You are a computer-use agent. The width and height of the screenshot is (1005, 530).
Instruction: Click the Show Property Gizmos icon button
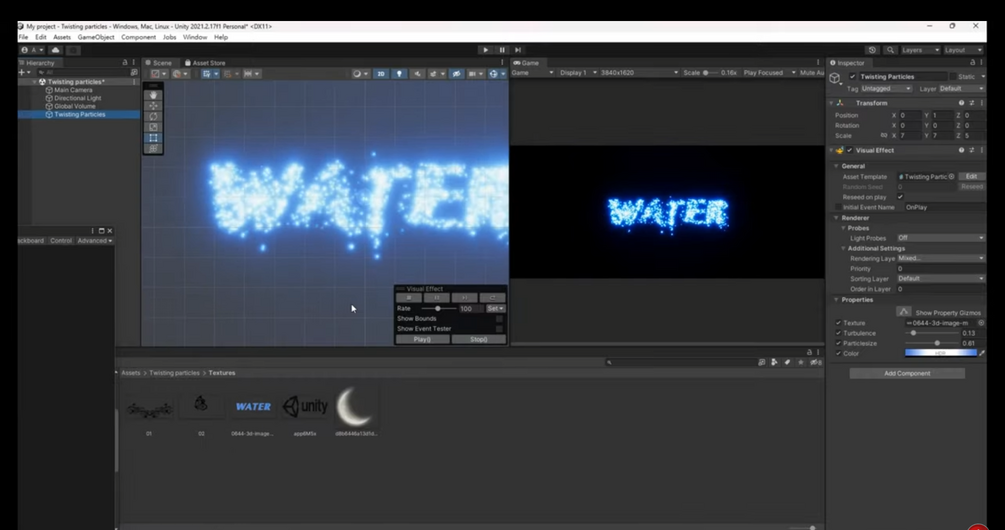pos(904,312)
